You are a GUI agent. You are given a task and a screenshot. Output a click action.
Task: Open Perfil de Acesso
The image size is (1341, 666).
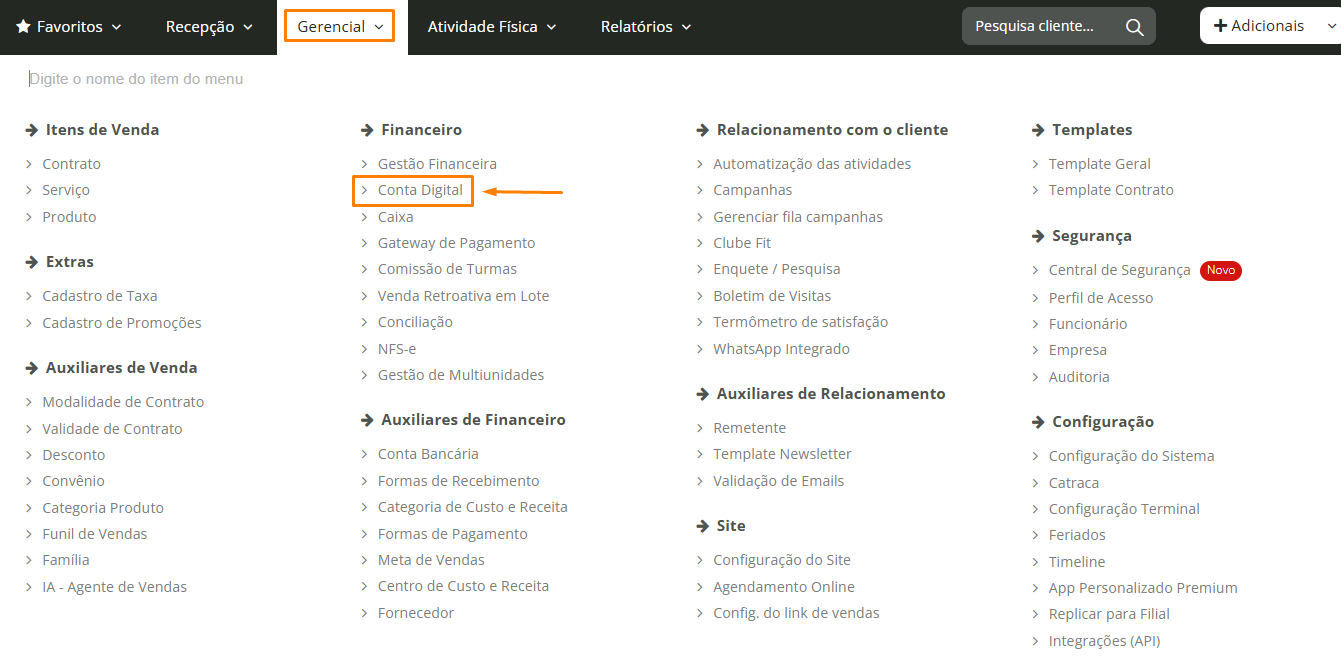coord(1101,298)
